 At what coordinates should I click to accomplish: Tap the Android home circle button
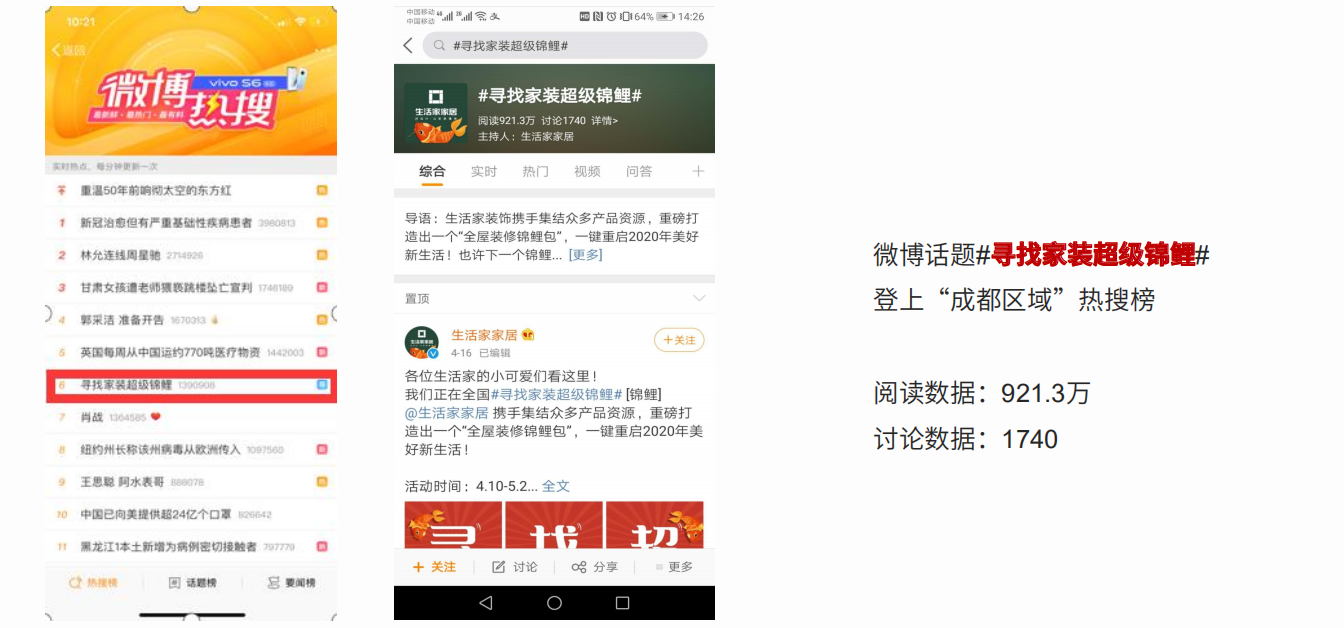click(x=554, y=603)
